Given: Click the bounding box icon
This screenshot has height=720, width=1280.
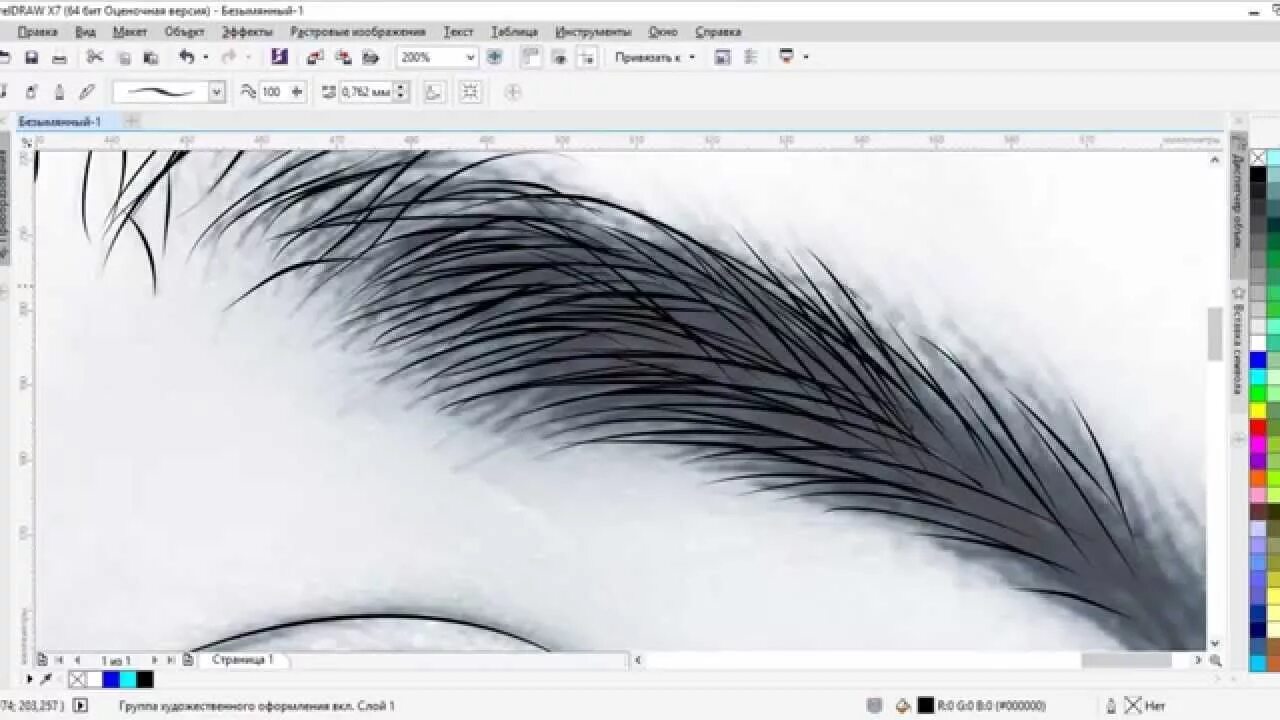Looking at the screenshot, I should pyautogui.click(x=470, y=92).
